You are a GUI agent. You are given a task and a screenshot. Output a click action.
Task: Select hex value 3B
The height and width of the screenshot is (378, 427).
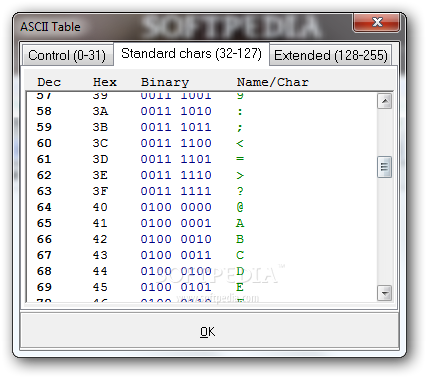pyautogui.click(x=100, y=127)
